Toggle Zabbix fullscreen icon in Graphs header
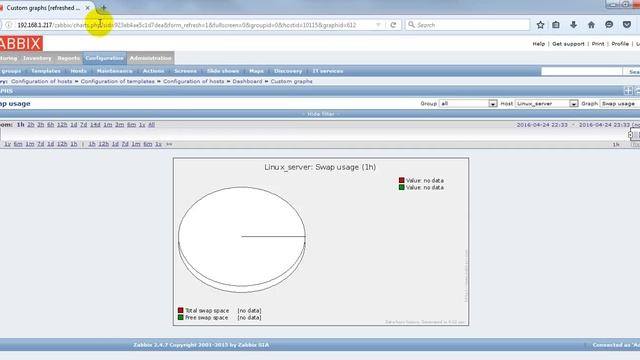 (628, 91)
